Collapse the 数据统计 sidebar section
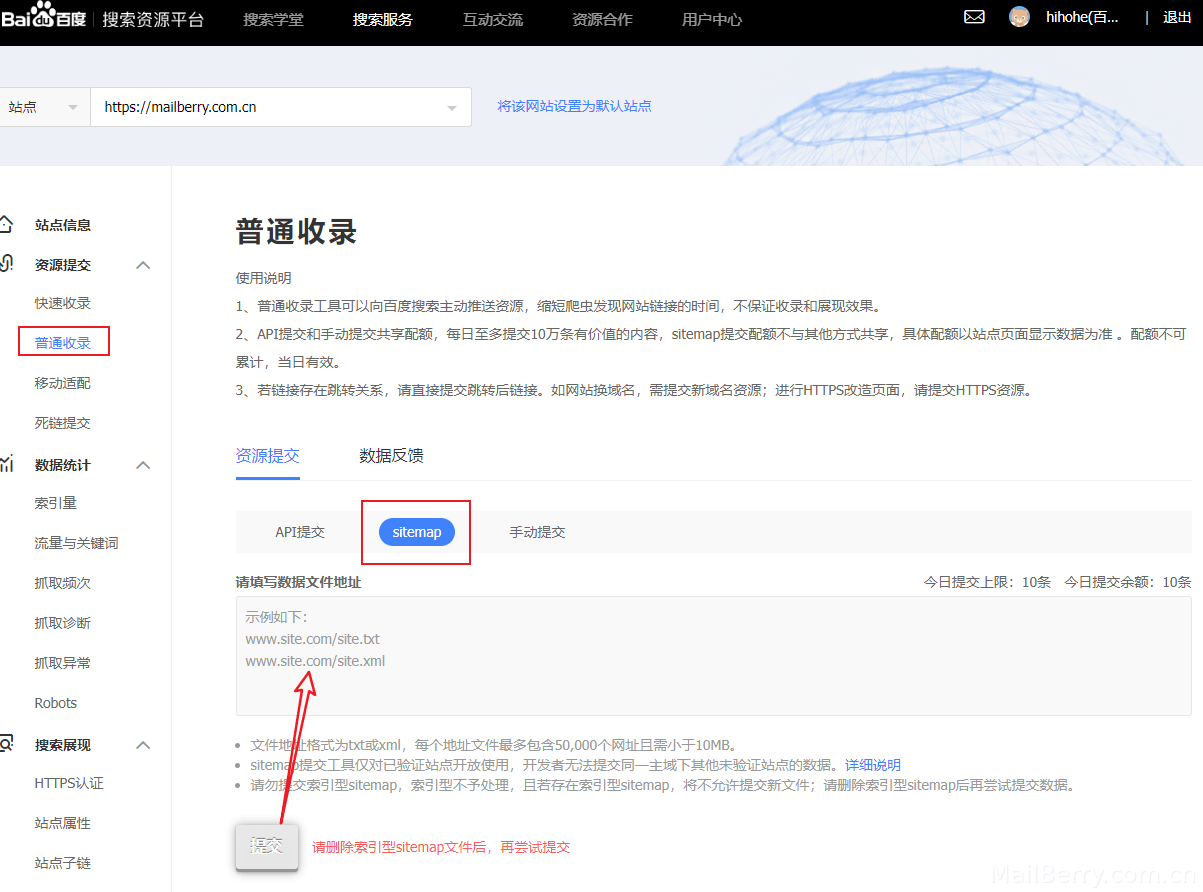Image resolution: width=1203 pixels, height=892 pixels. (x=143, y=465)
